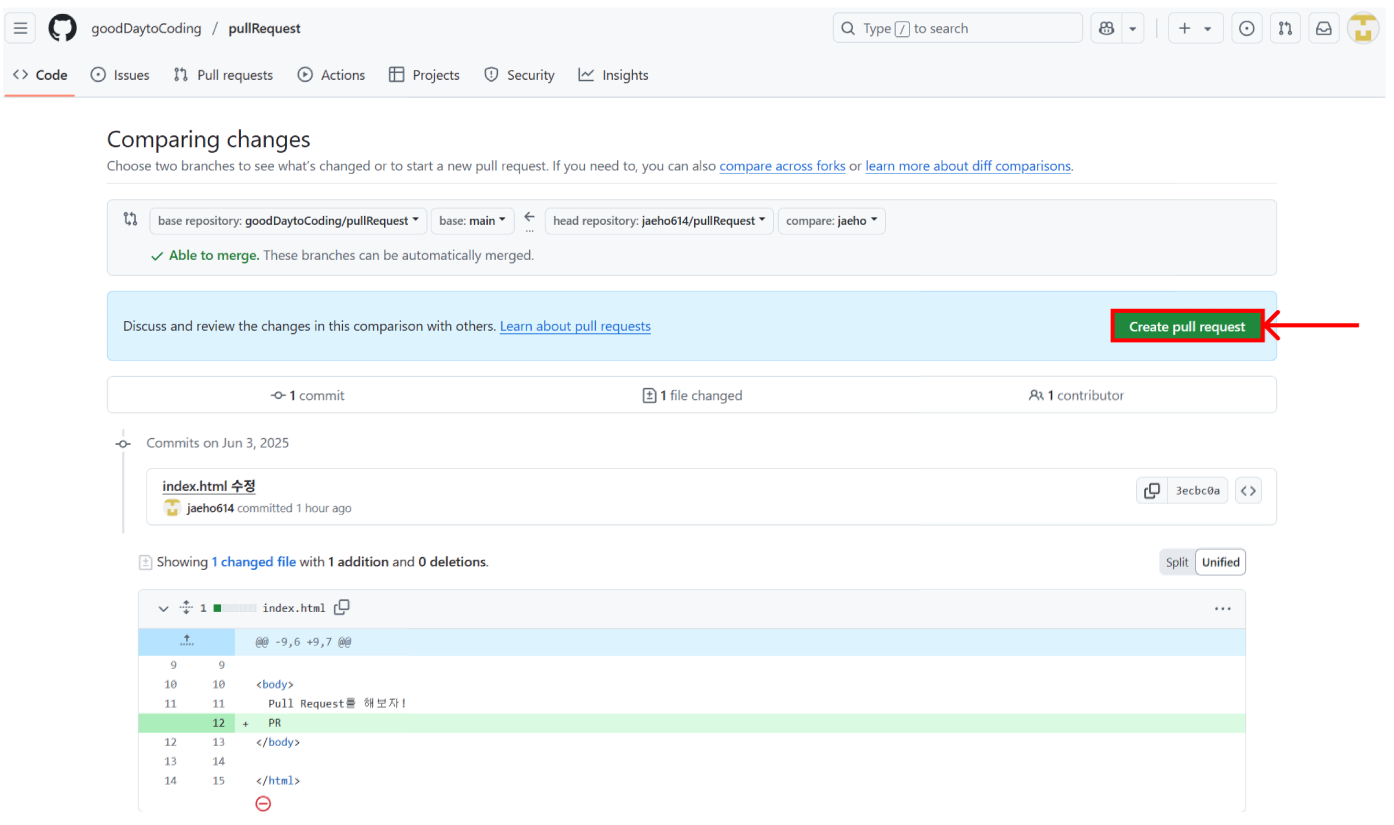The width and height of the screenshot is (1394, 825).
Task: Open the Pull requests tab
Action: click(x=223, y=75)
